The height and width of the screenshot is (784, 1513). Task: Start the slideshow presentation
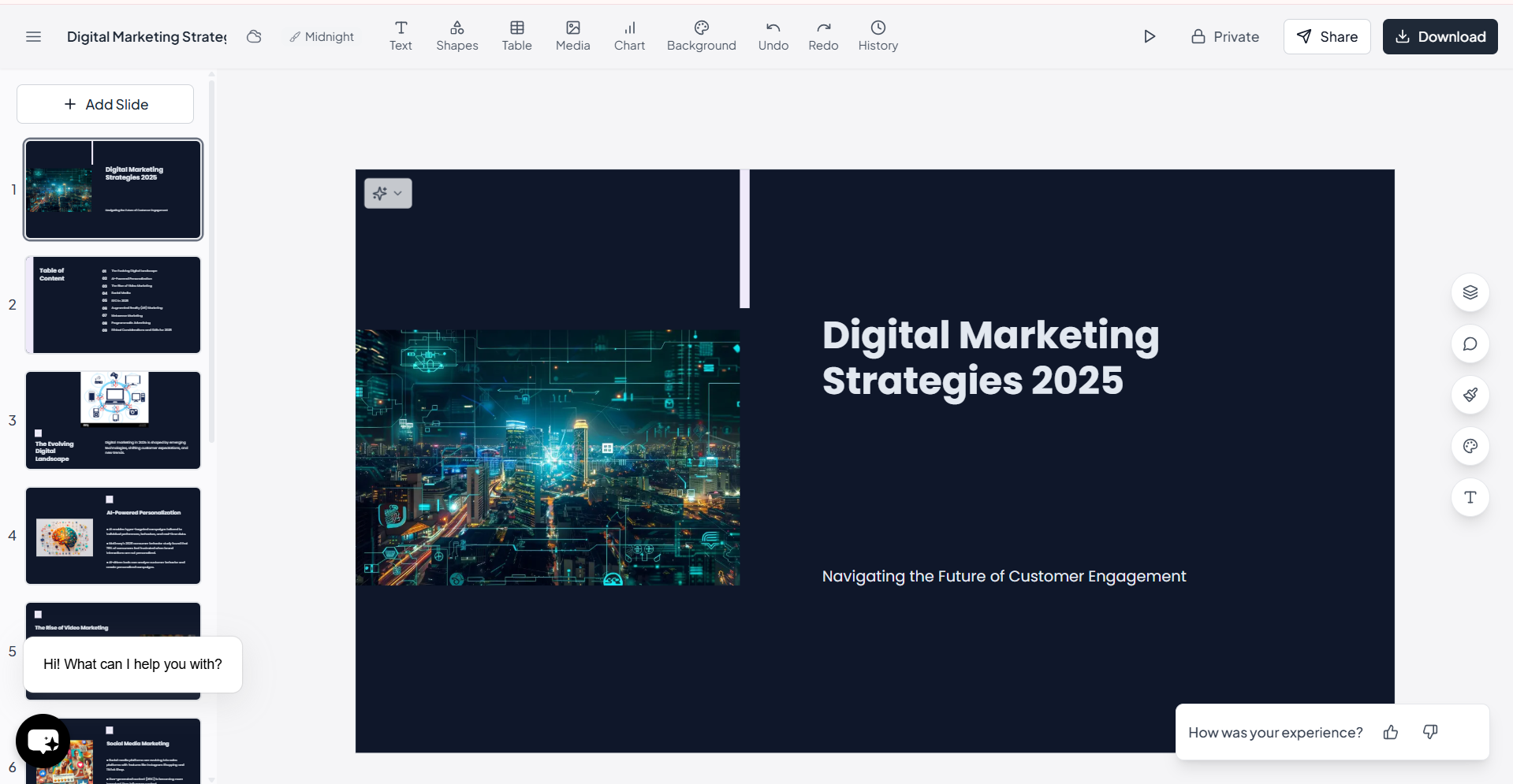(1150, 37)
